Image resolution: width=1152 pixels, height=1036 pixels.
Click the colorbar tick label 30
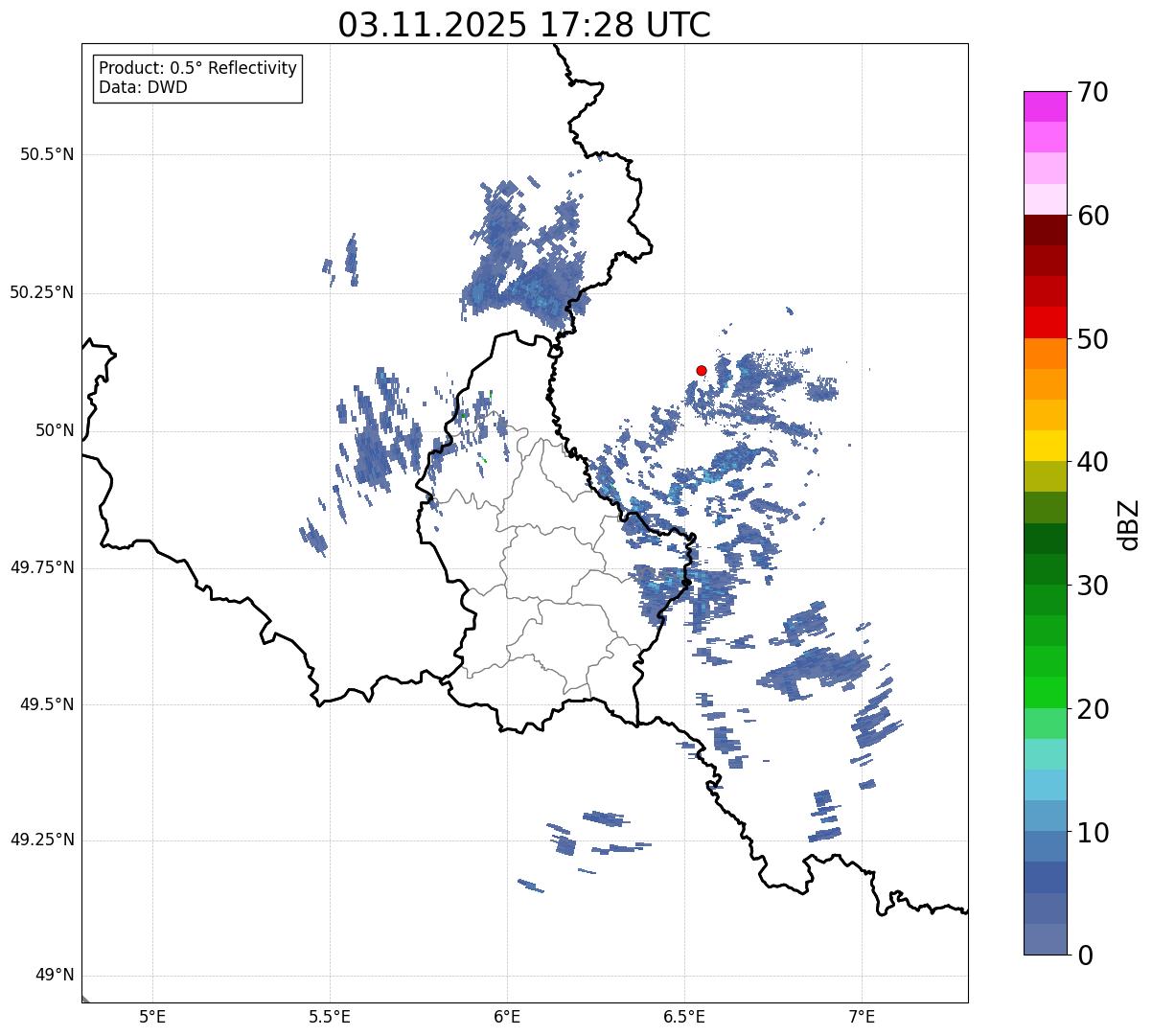pyautogui.click(x=1094, y=586)
